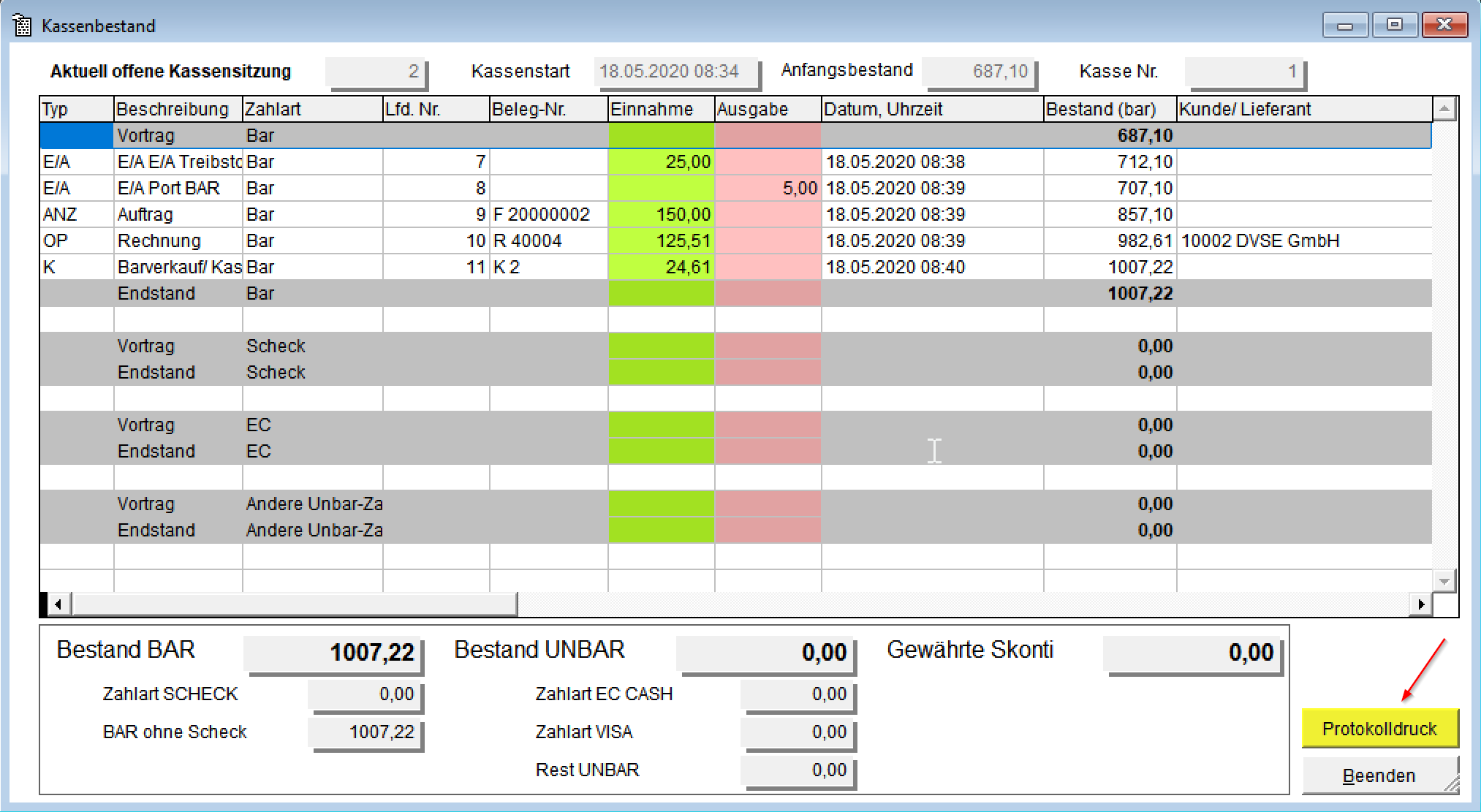Click the Endstand EC row

pos(735,451)
